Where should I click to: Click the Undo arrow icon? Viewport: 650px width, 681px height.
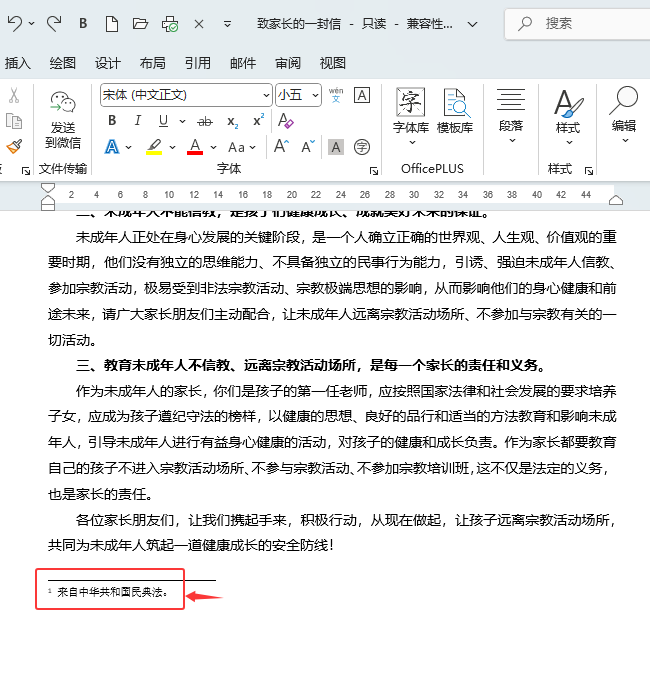tap(15, 23)
